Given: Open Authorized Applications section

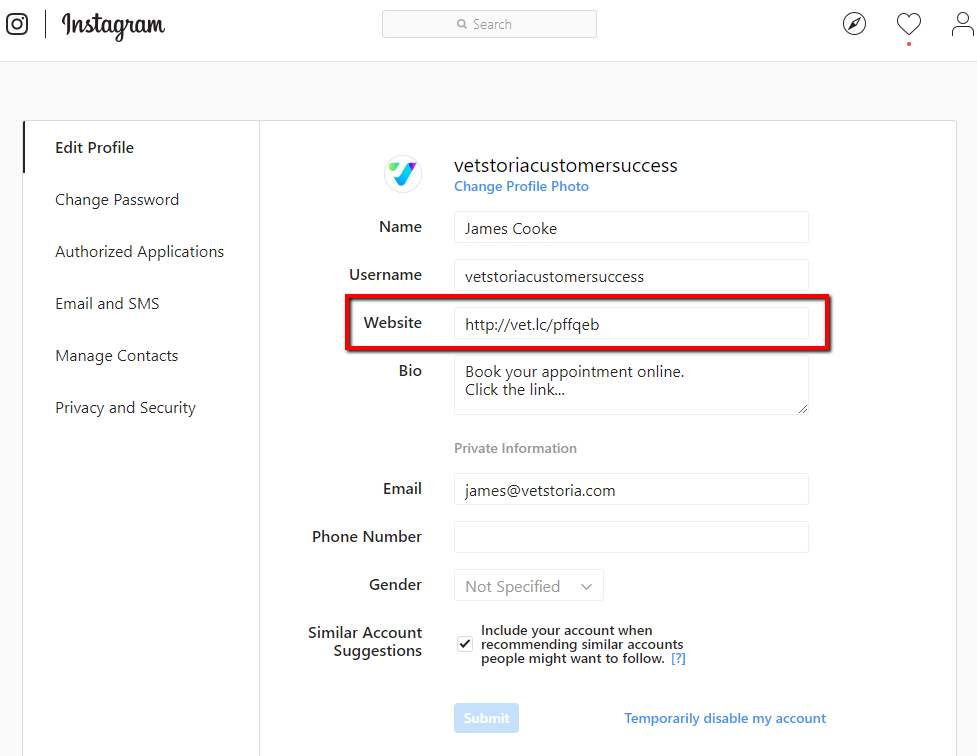Looking at the screenshot, I should click(140, 252).
